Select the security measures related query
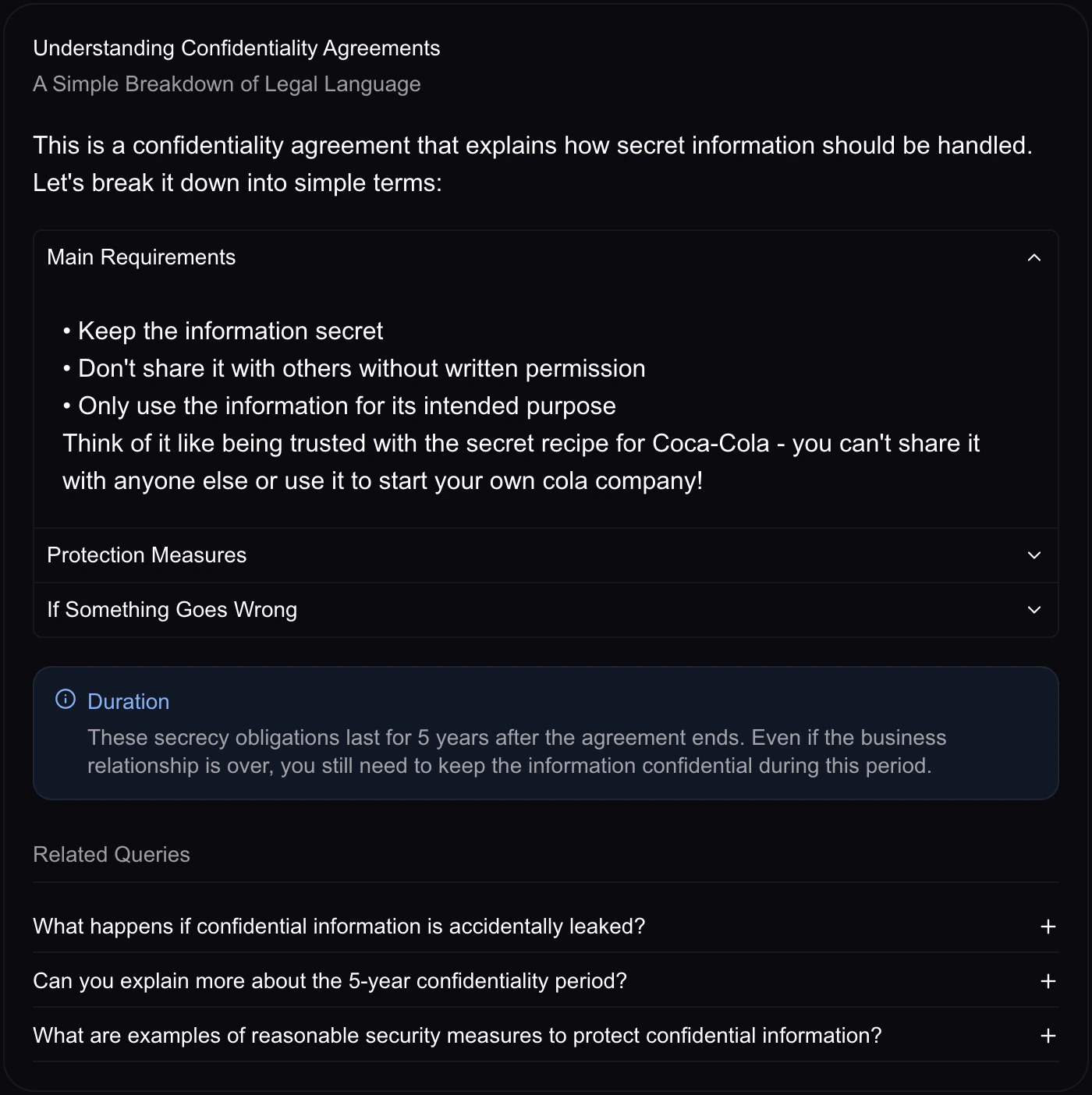The height and width of the screenshot is (1095, 1092). pos(456,1035)
